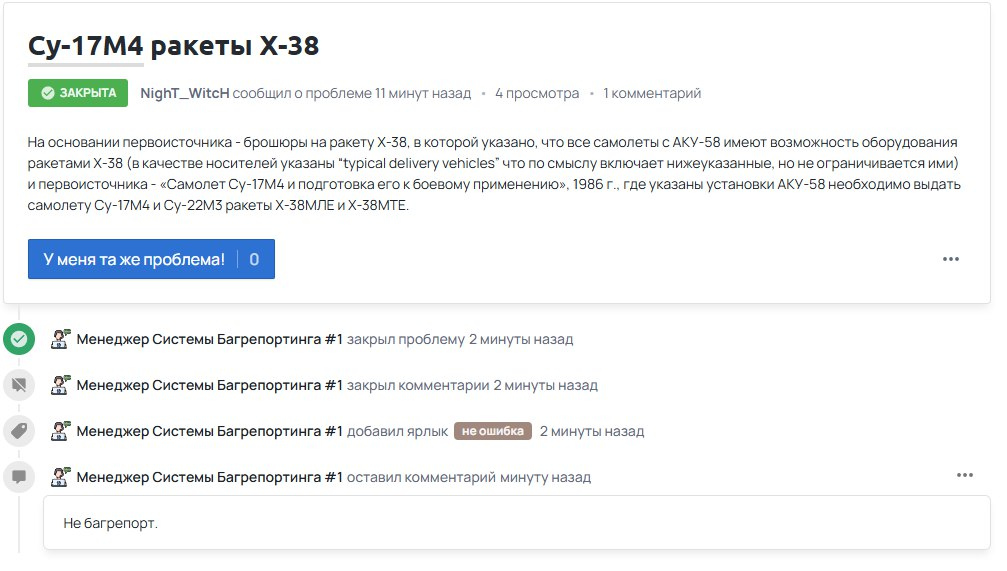Click '4 просмотра' views counter
1007x571 pixels.
(x=537, y=93)
